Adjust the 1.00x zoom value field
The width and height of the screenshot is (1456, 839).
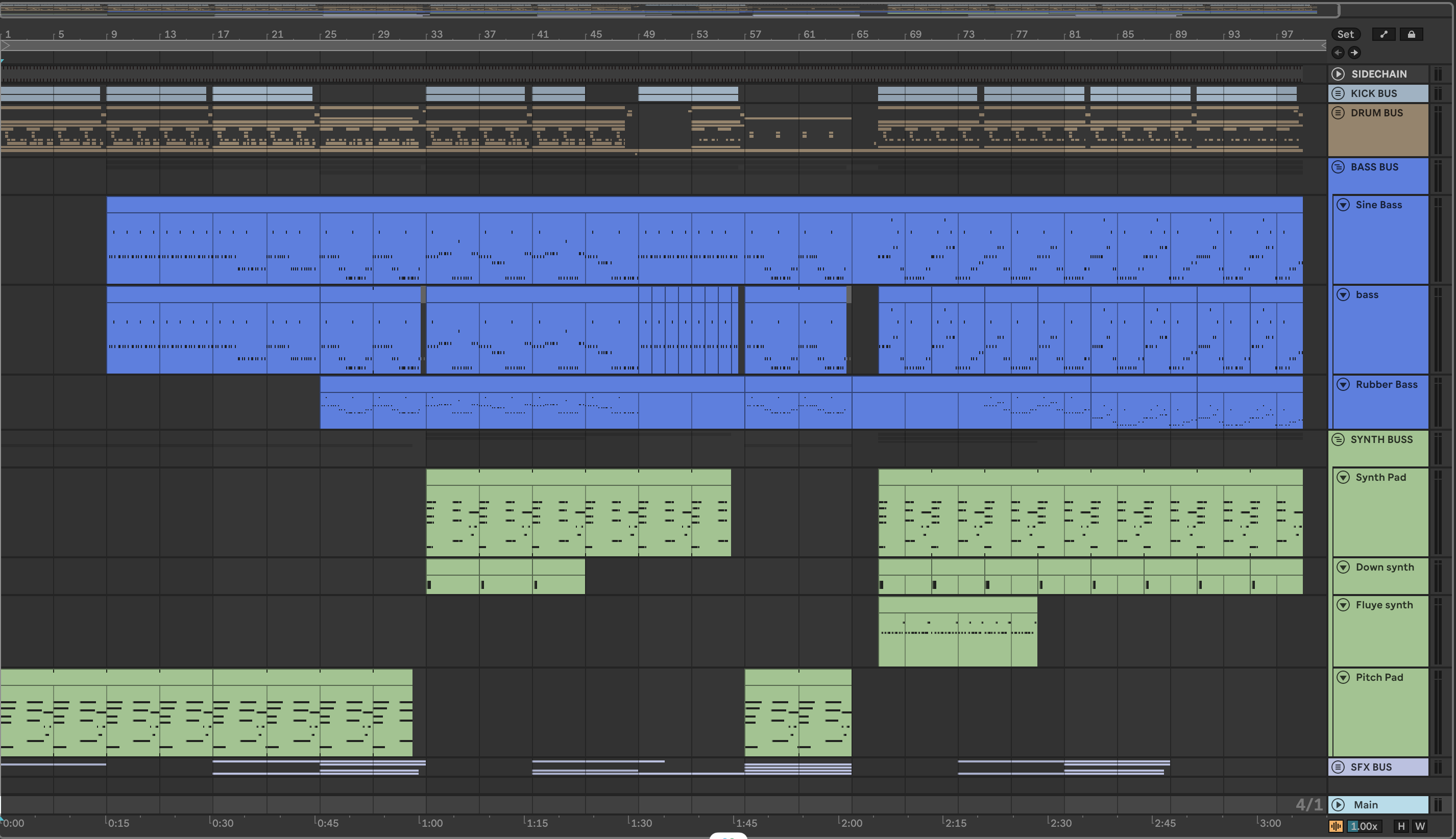1363,826
